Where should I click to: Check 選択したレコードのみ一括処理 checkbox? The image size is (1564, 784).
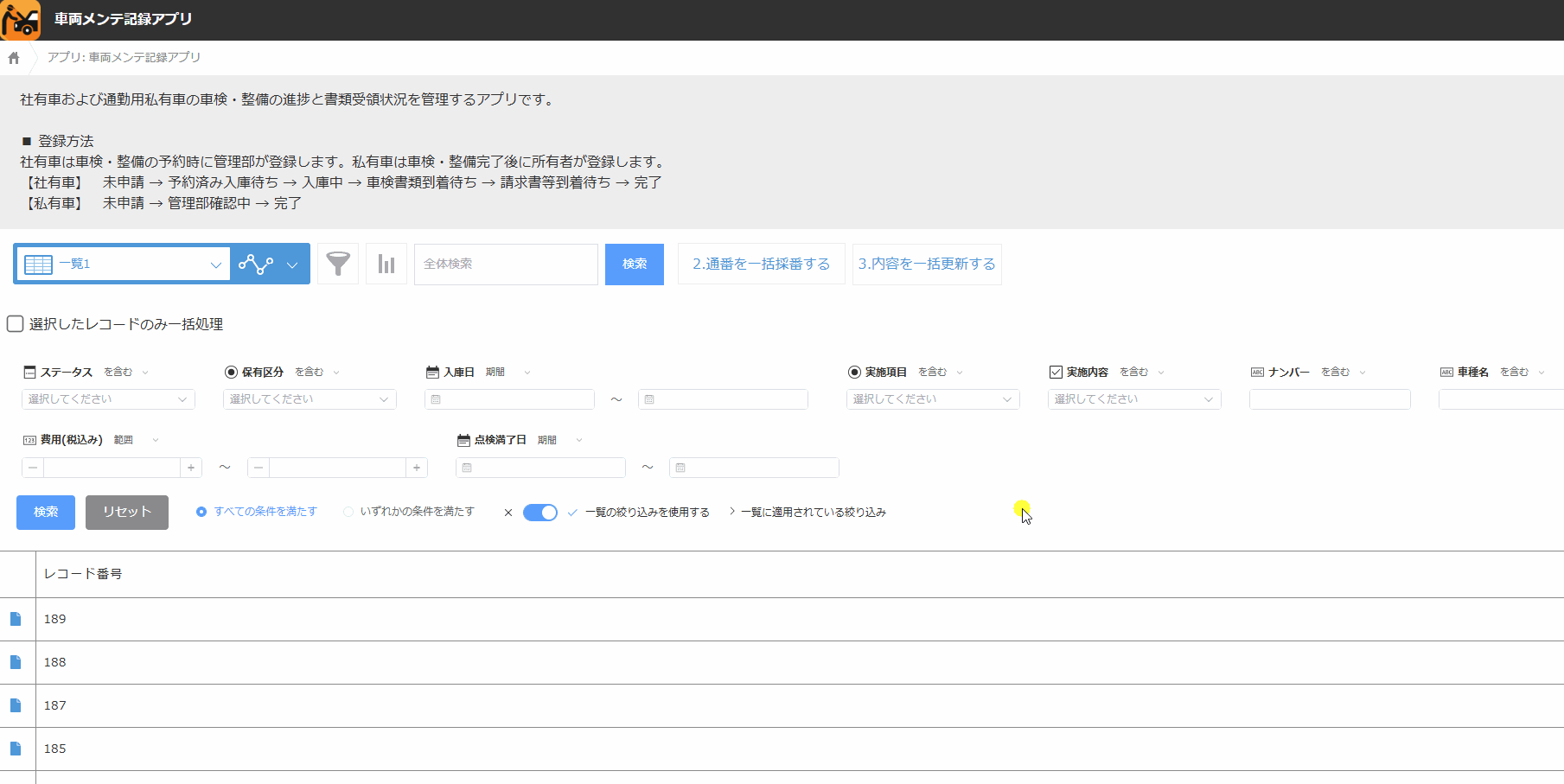tap(16, 324)
